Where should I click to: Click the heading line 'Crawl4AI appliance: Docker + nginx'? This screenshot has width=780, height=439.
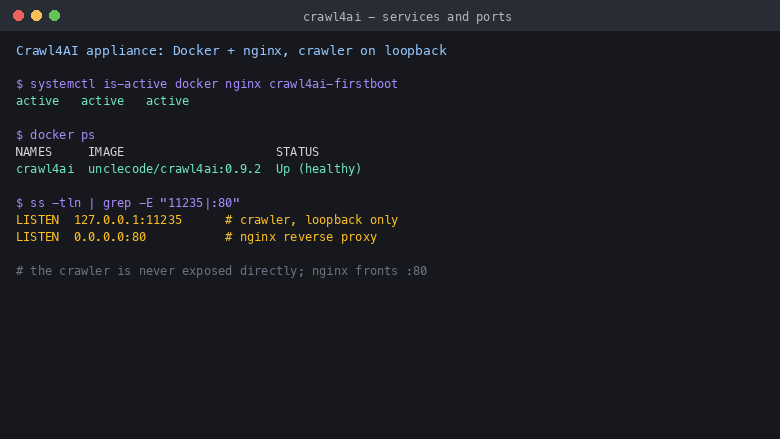pos(231,51)
